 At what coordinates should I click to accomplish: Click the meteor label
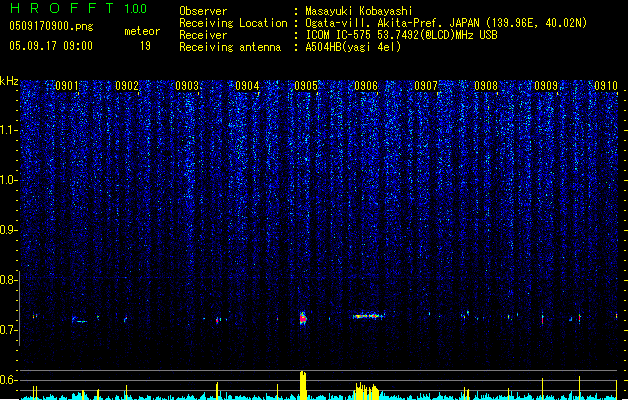[142, 31]
